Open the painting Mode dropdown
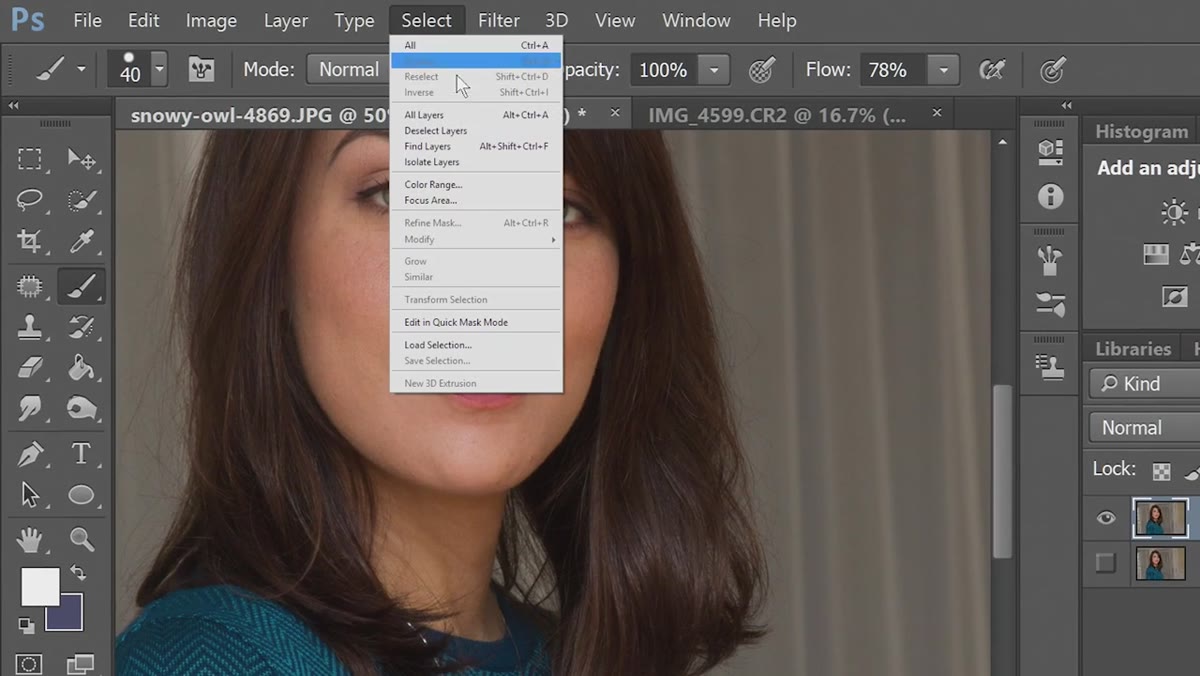This screenshot has height=676, width=1200. coord(349,70)
